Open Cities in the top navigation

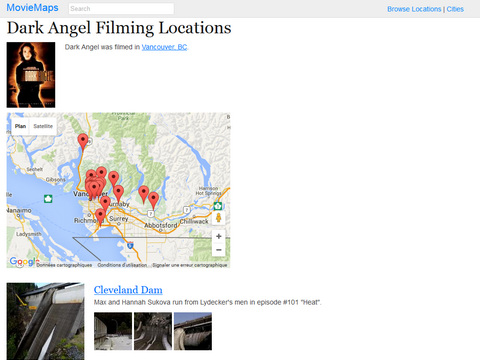(x=455, y=9)
